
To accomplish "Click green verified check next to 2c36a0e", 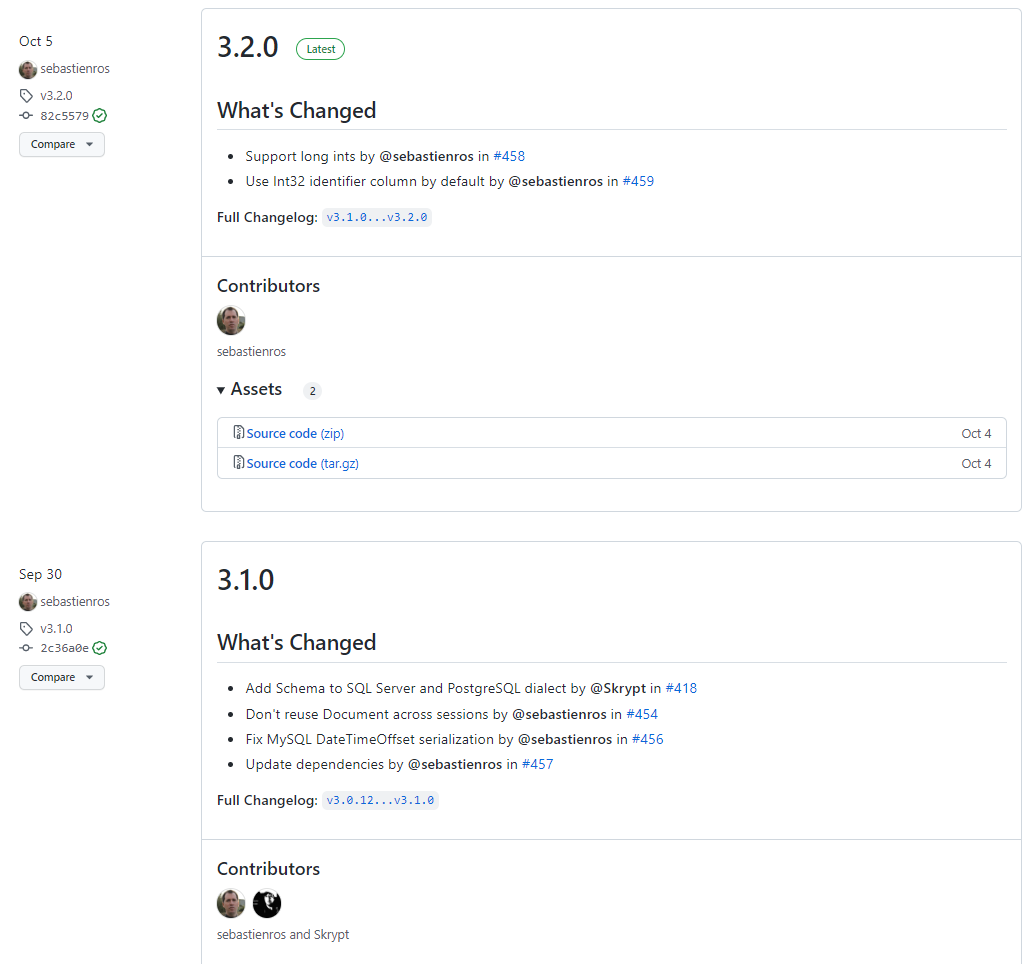I will 99,648.
